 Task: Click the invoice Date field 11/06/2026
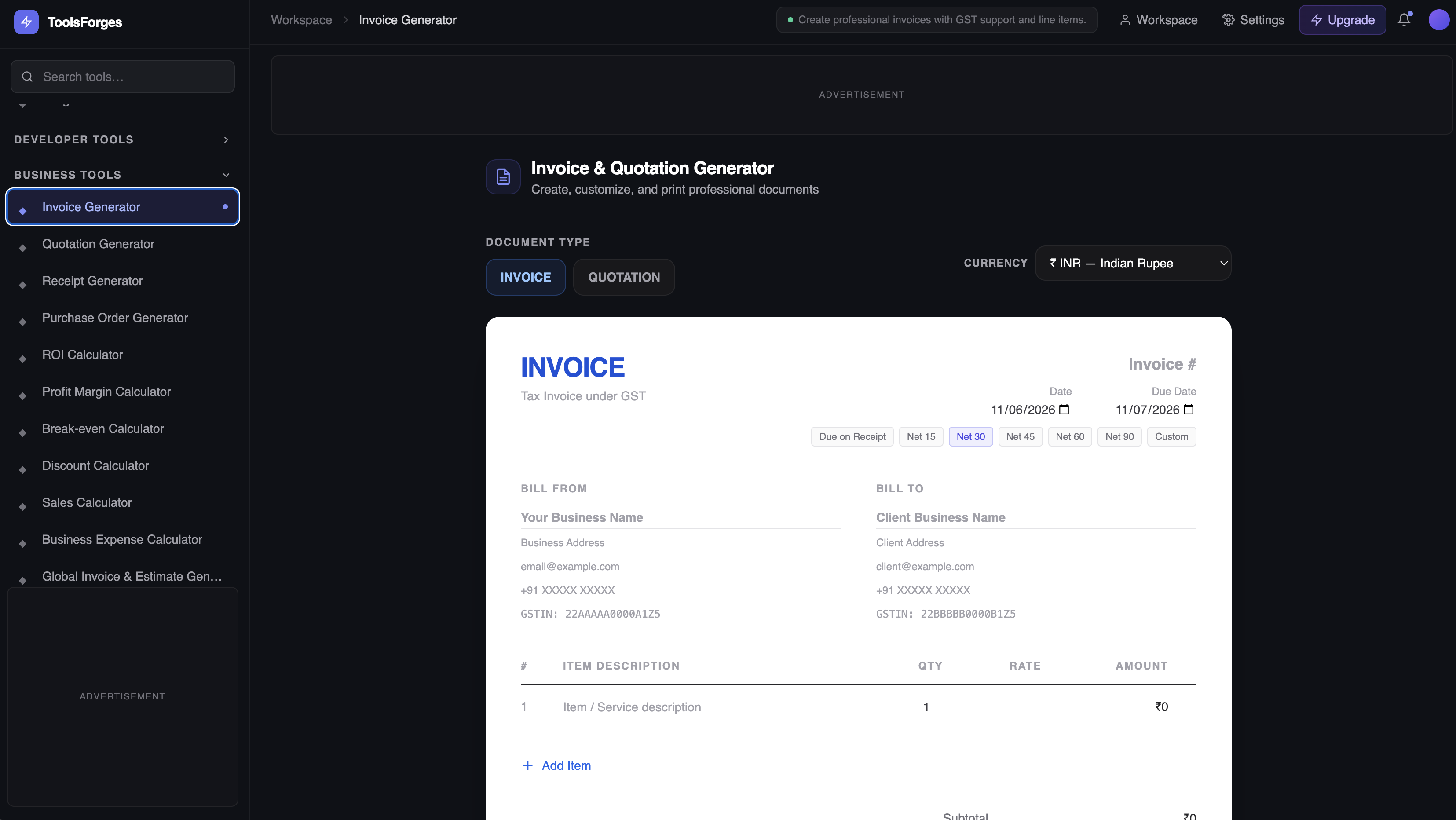(1030, 409)
